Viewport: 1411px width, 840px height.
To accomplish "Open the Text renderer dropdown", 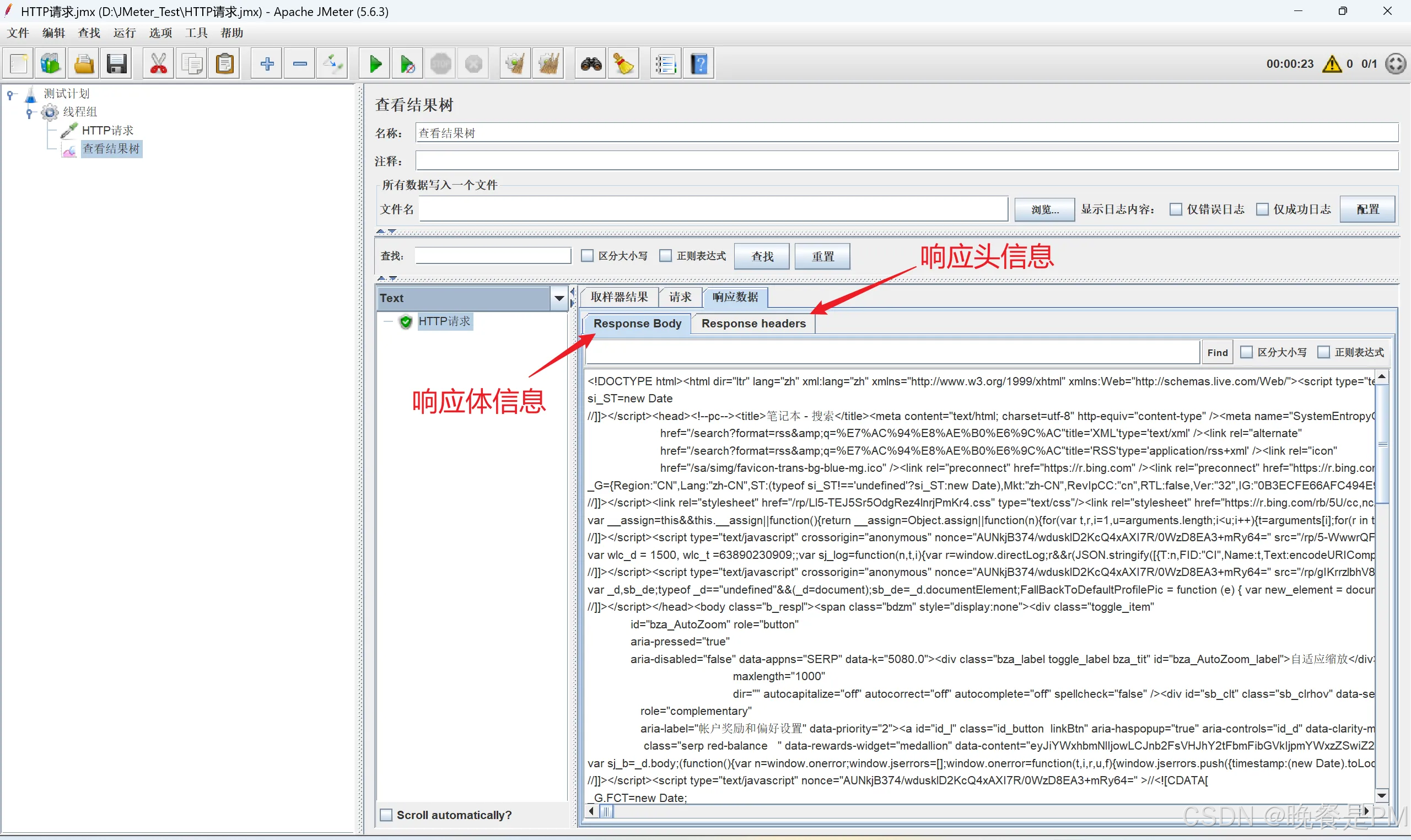I will pos(559,298).
